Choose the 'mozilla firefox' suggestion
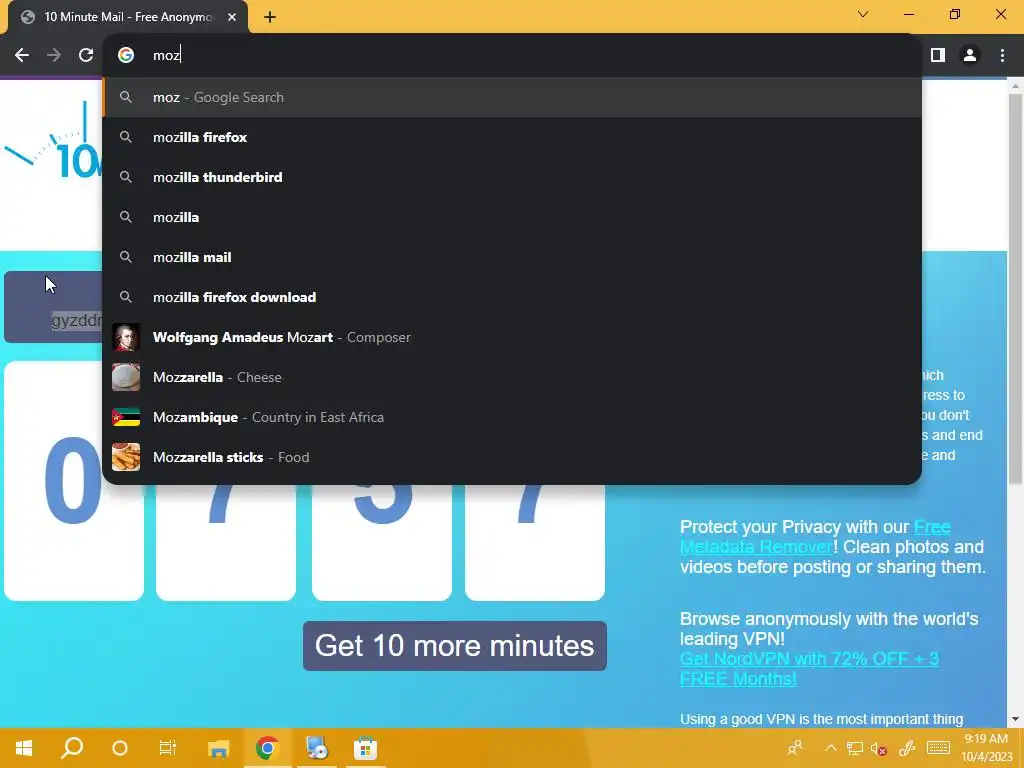 click(x=512, y=137)
